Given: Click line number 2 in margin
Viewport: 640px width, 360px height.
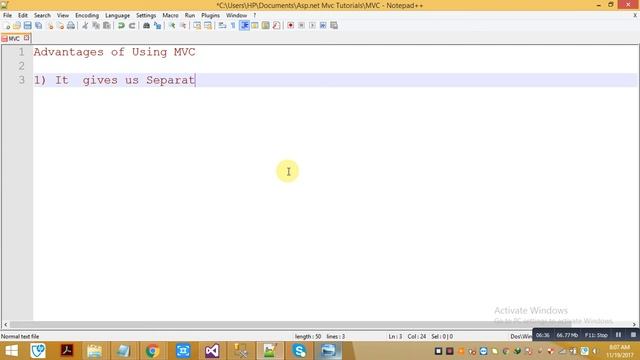Looking at the screenshot, I should pos(21,66).
